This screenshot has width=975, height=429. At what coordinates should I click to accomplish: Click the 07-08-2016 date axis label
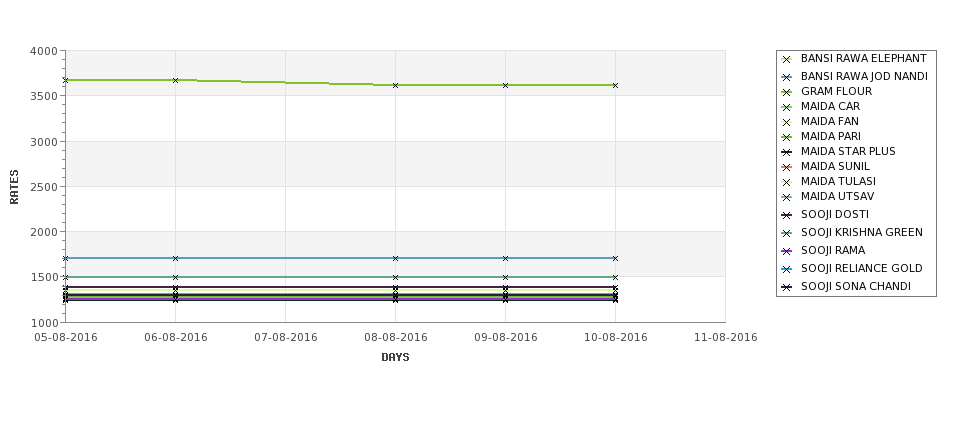[285, 337]
